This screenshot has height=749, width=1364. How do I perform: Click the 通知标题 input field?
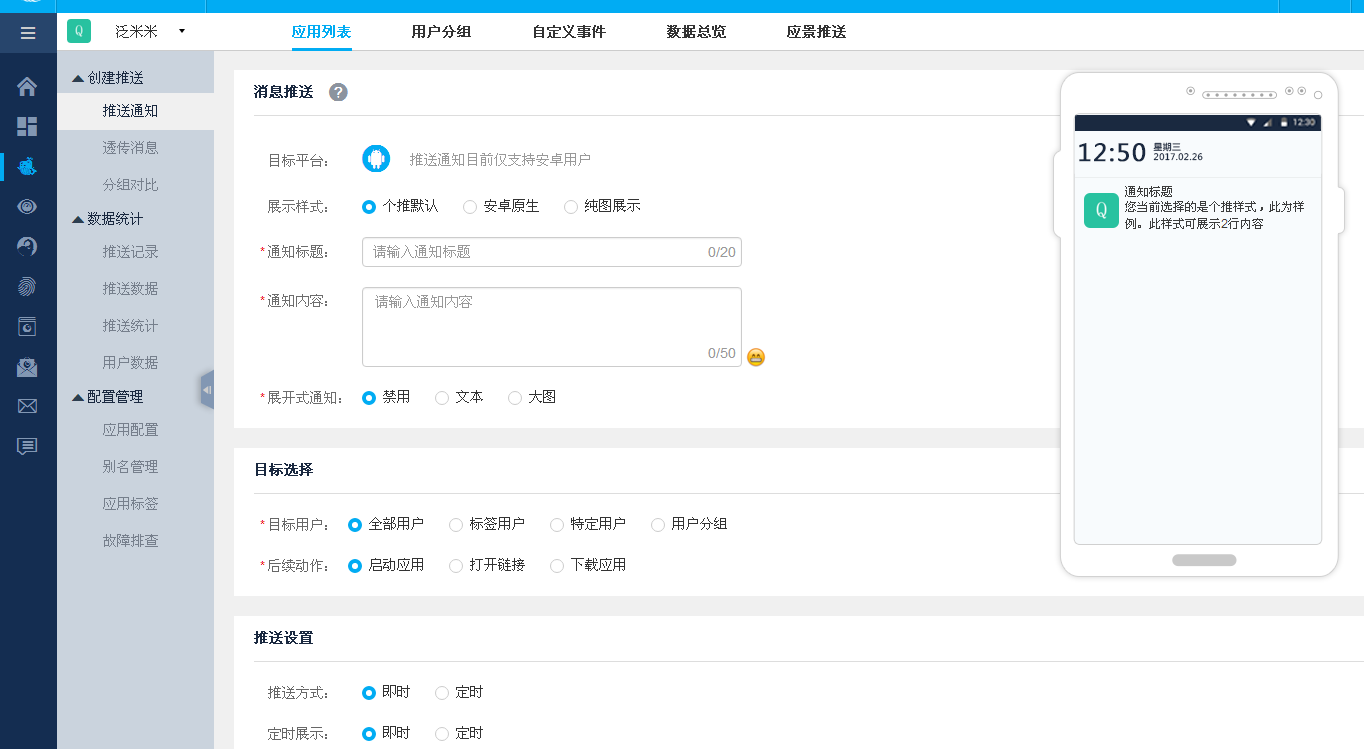552,252
